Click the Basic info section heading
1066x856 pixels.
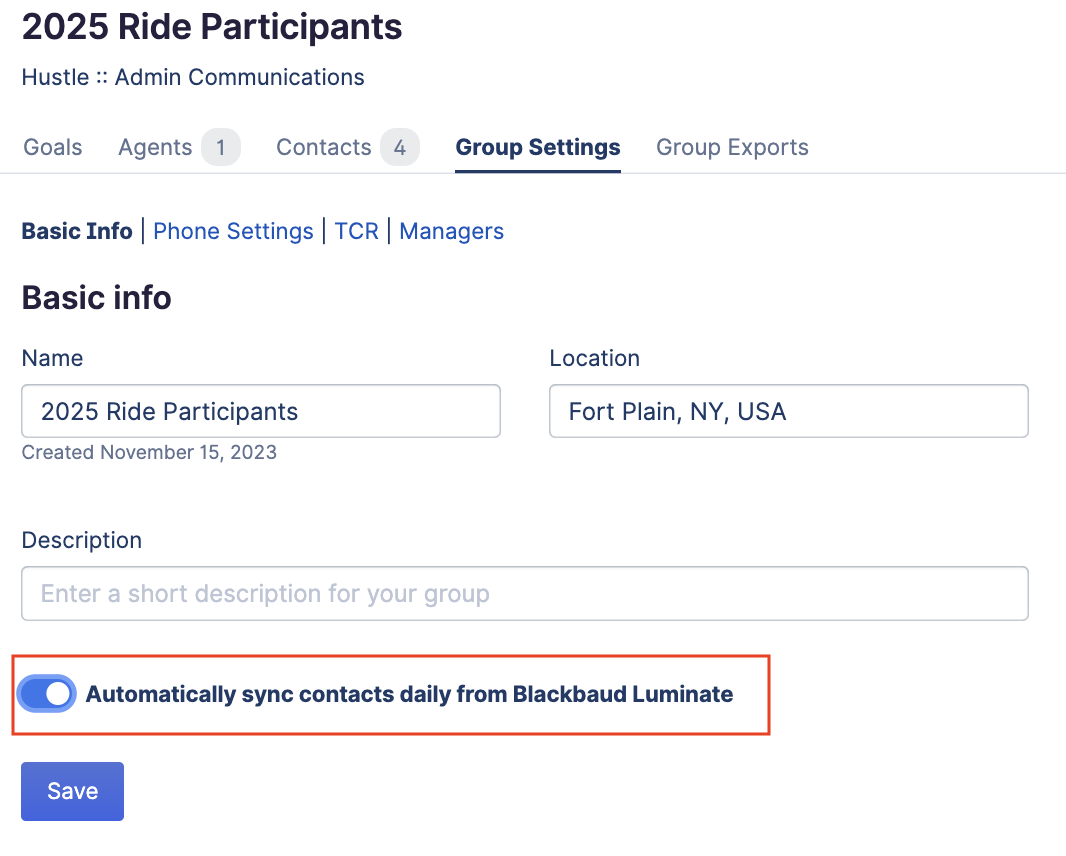[x=97, y=297]
